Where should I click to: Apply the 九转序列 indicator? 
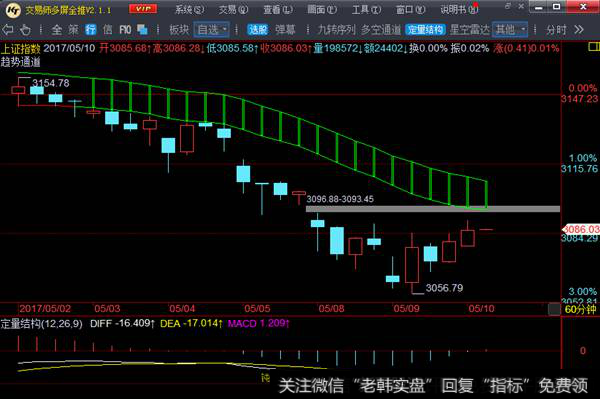pos(336,29)
